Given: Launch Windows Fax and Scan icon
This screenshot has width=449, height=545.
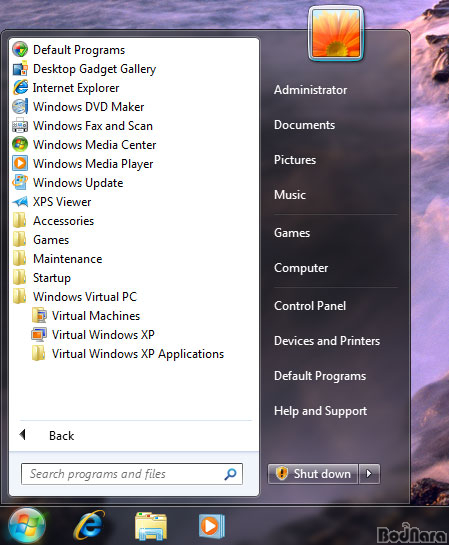Looking at the screenshot, I should click(20, 125).
